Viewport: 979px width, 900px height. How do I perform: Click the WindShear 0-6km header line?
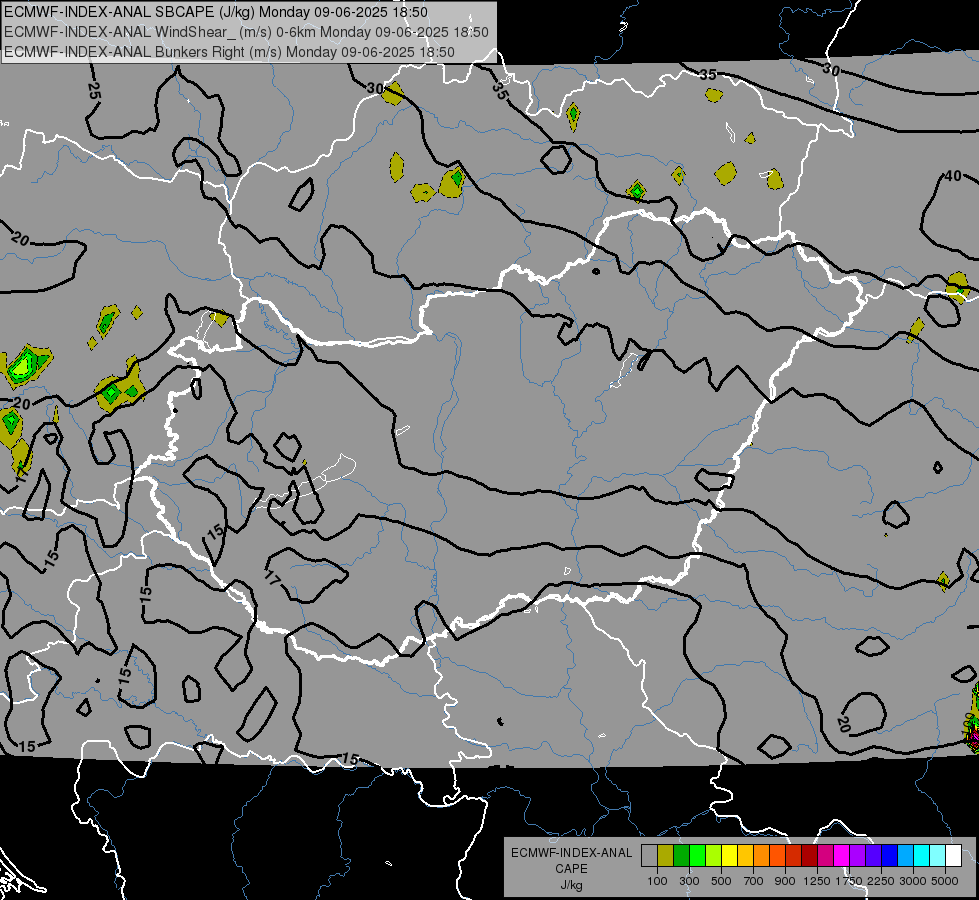click(246, 32)
